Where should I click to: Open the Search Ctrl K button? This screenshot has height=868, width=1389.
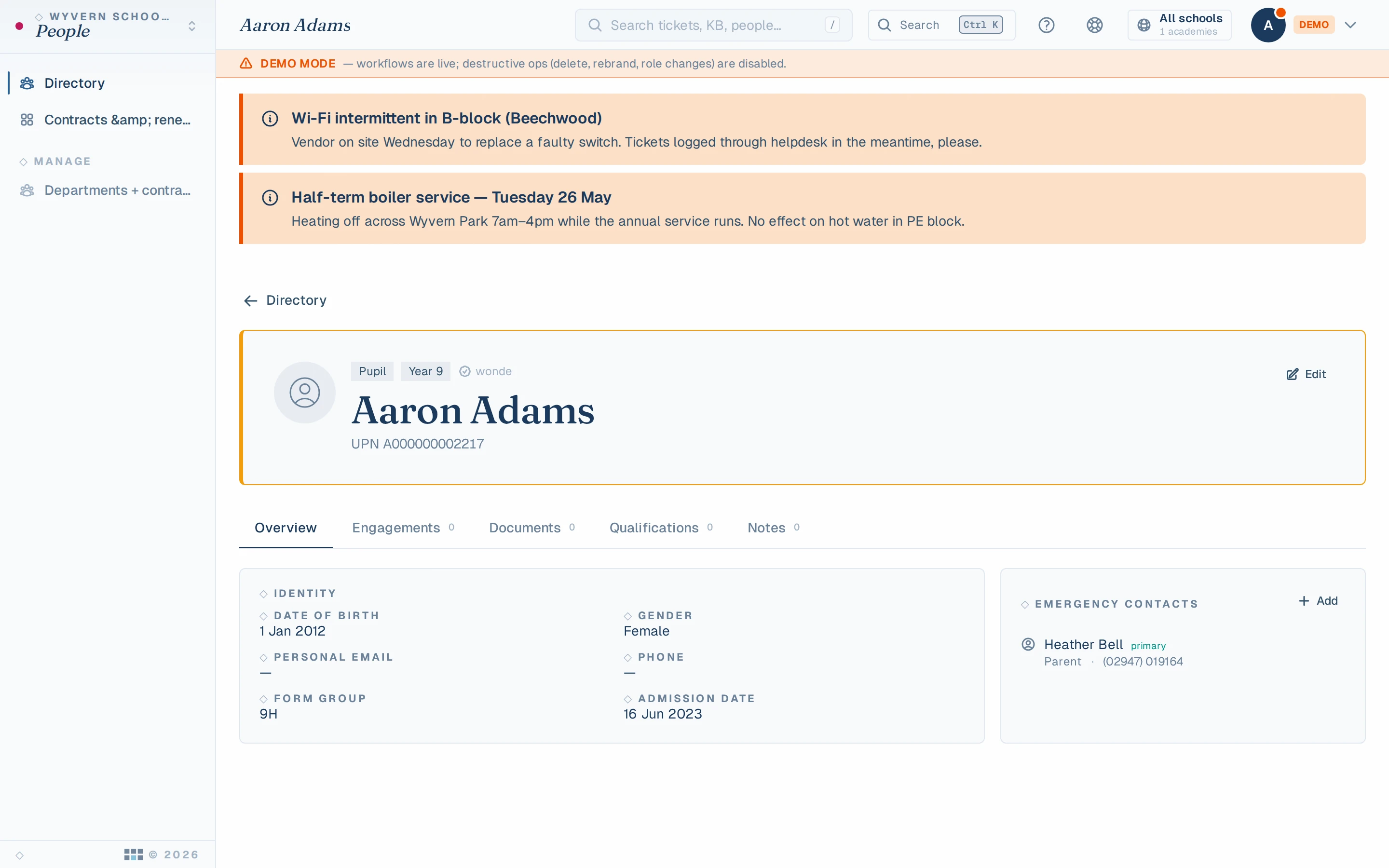(941, 25)
